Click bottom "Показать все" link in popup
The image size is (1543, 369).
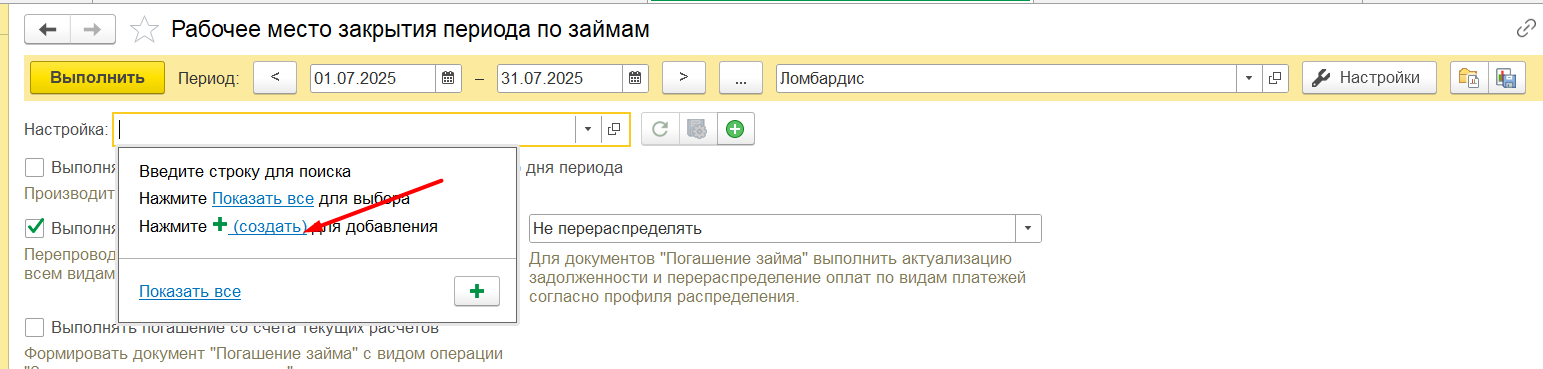190,291
